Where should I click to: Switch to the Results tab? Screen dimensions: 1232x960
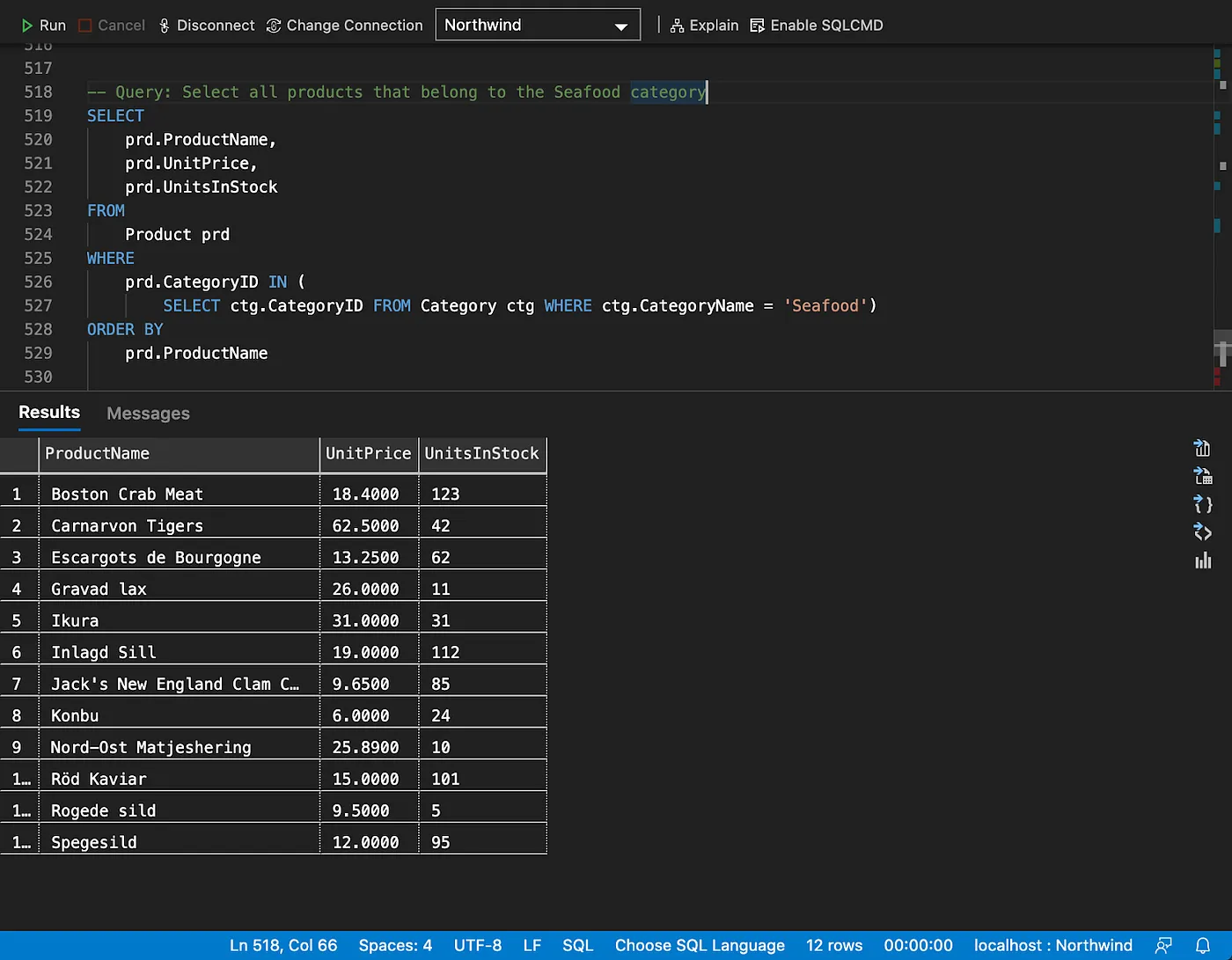tap(49, 413)
